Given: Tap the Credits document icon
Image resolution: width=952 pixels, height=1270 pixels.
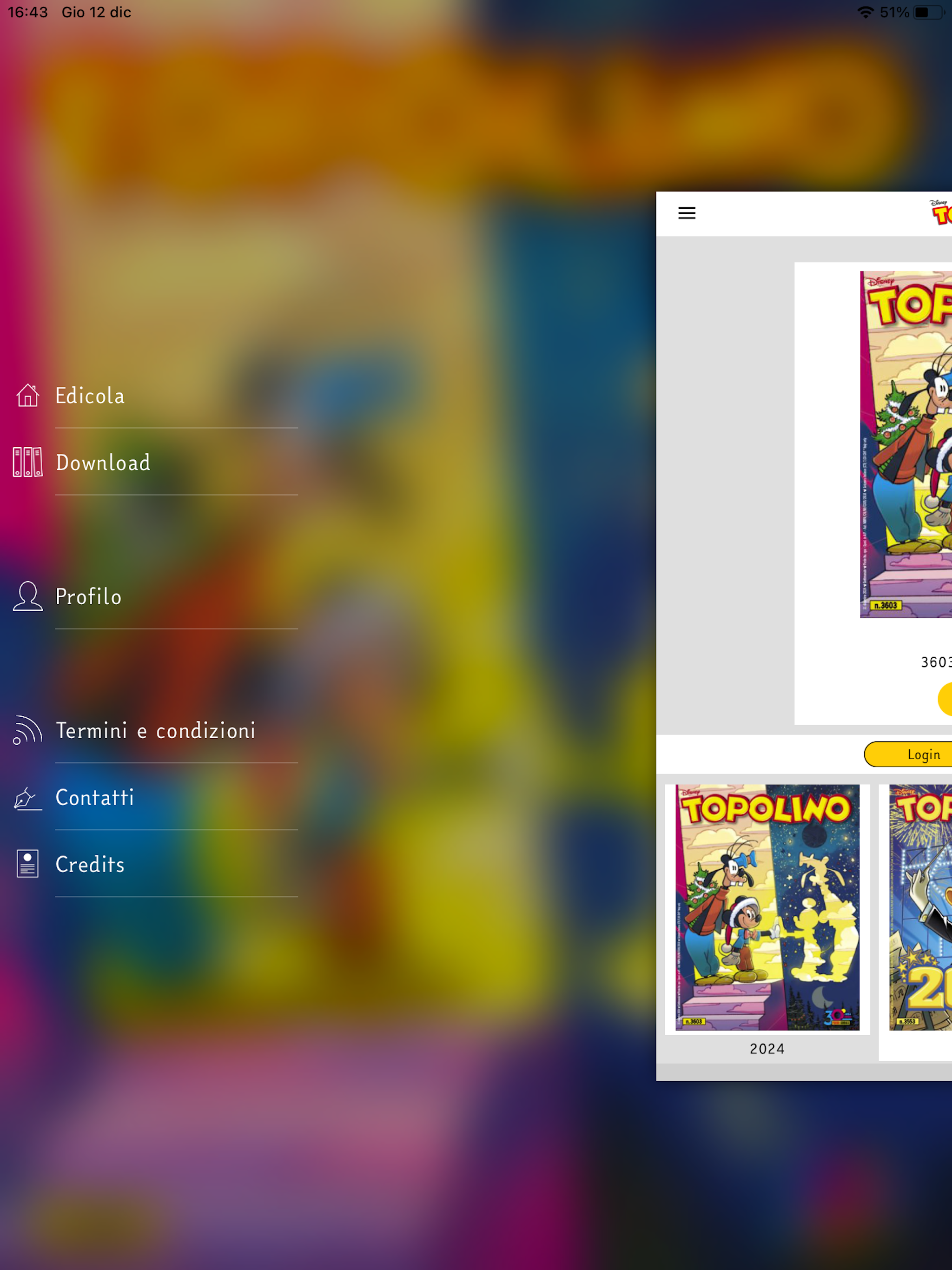Looking at the screenshot, I should [27, 864].
